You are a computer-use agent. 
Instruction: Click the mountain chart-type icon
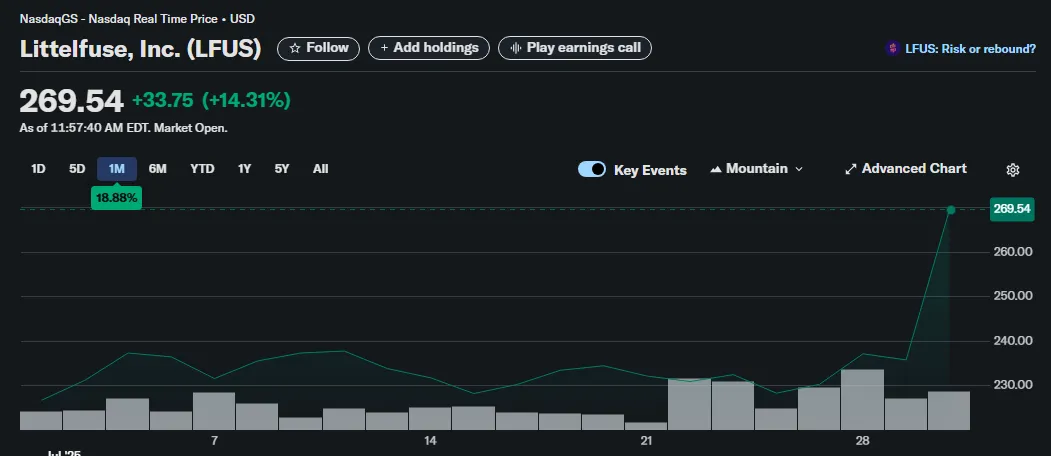click(715, 169)
